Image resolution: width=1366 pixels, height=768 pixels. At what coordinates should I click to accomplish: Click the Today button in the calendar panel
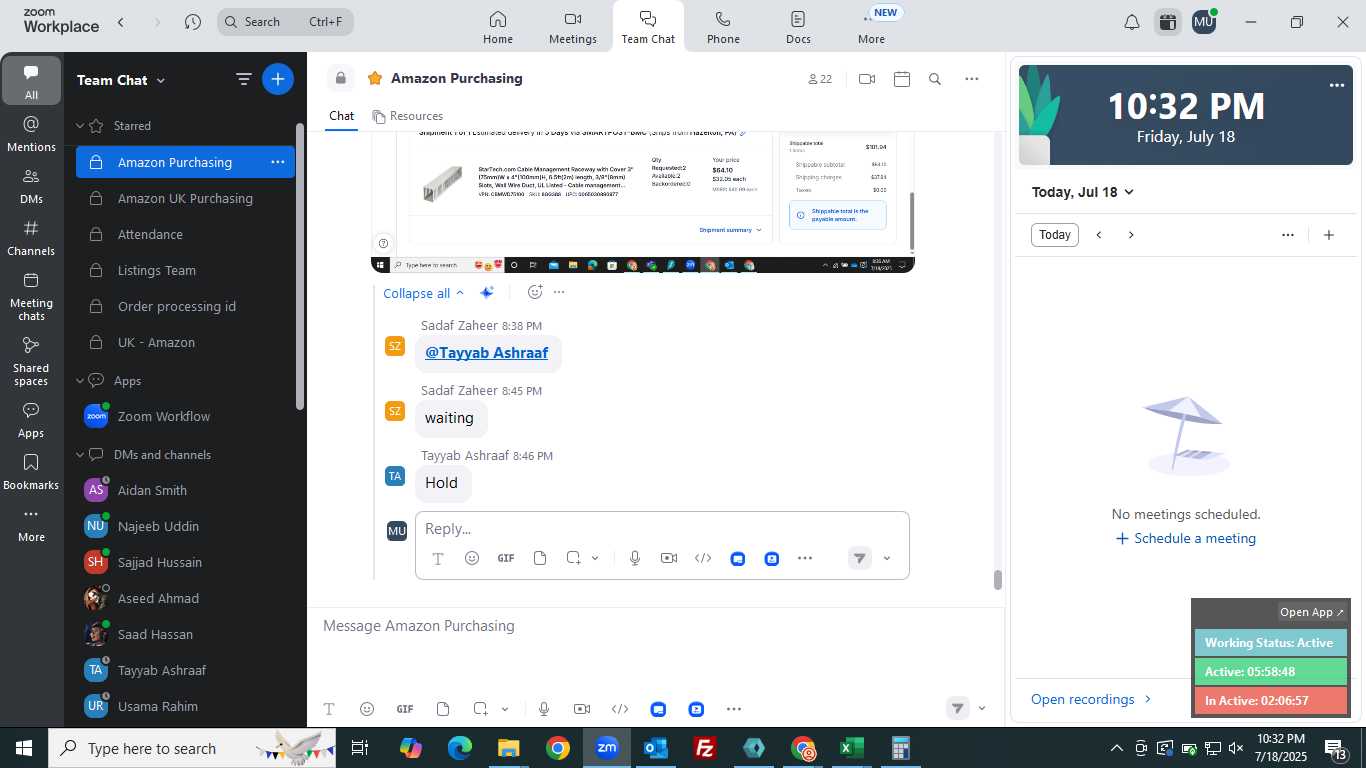coord(1055,235)
